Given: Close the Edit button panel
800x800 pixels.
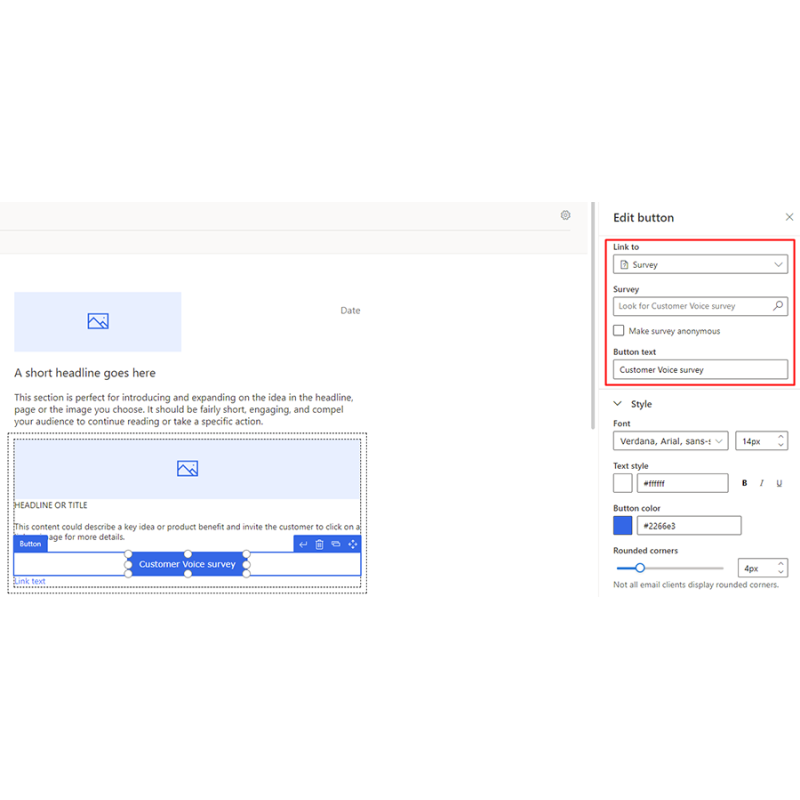Looking at the screenshot, I should coord(789,217).
